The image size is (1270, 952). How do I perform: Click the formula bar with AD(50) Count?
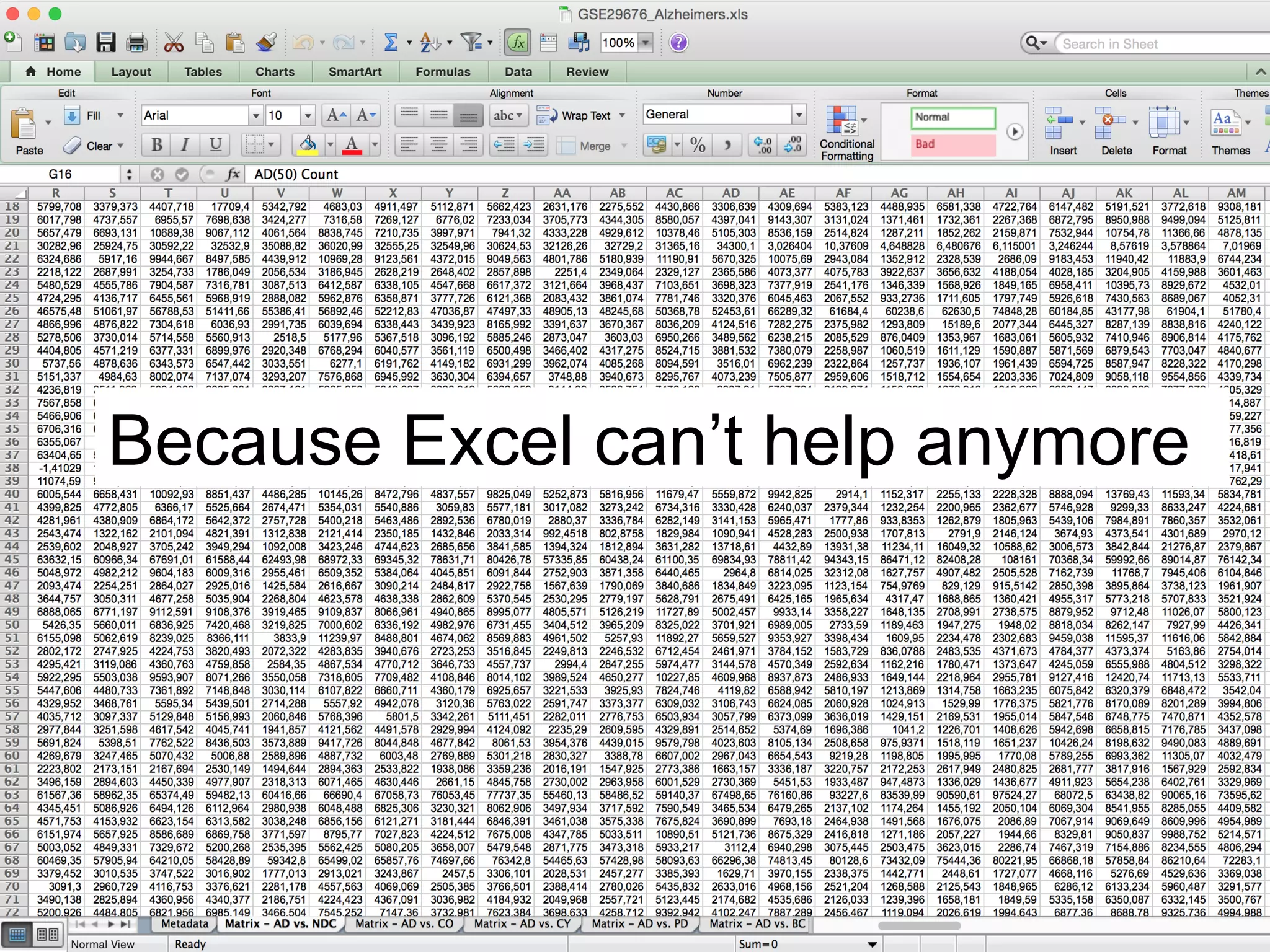click(757, 174)
